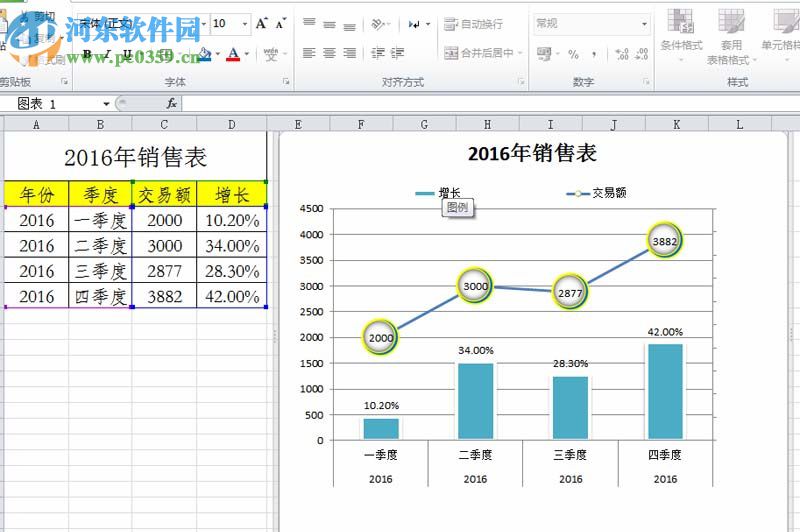Open the font size dropdown showing 10
800x532 pixels.
pyautogui.click(x=245, y=23)
